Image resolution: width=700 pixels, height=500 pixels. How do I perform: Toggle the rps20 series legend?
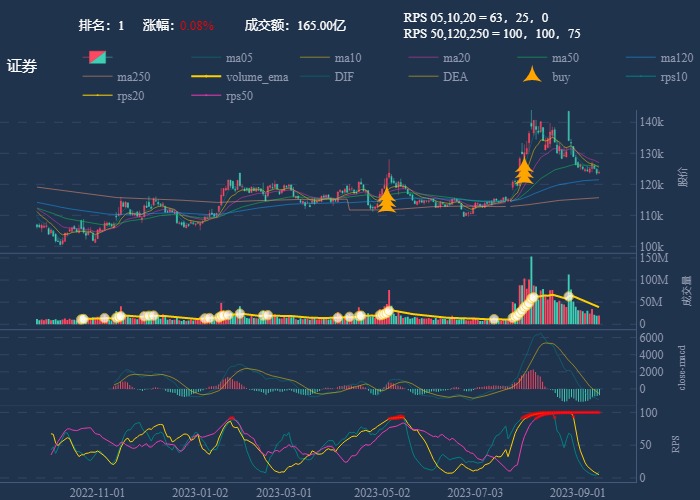point(96,96)
